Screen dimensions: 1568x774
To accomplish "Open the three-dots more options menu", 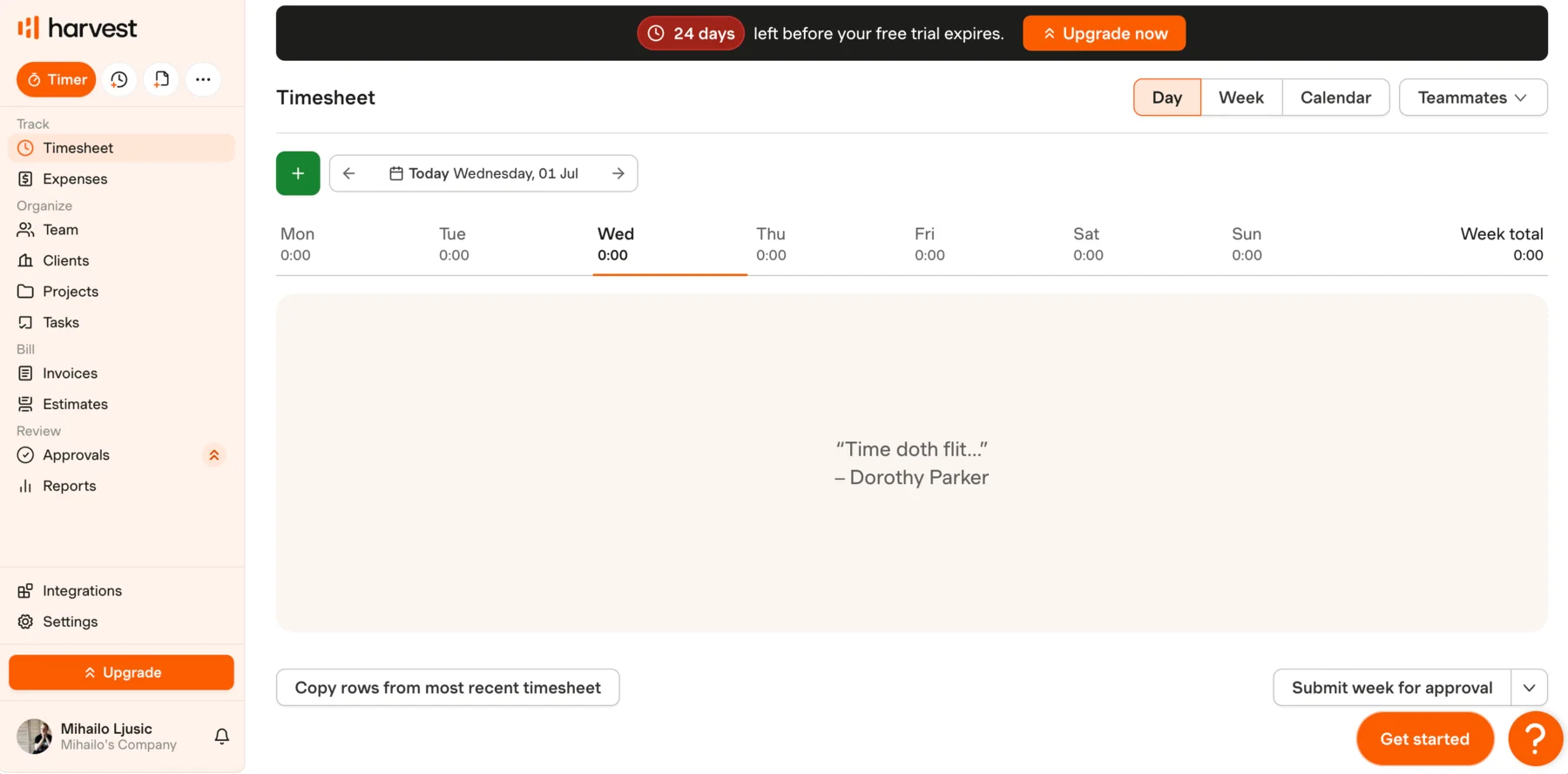I will click(x=203, y=79).
